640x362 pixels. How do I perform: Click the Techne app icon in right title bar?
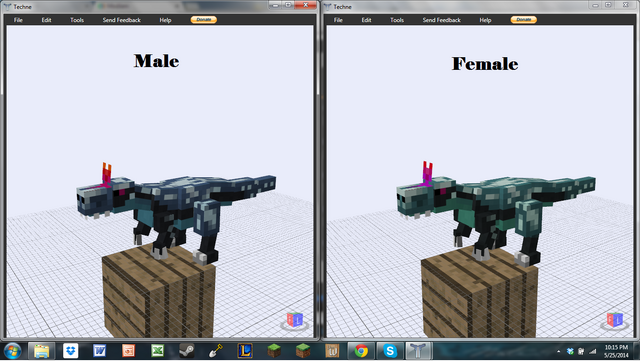[328, 7]
